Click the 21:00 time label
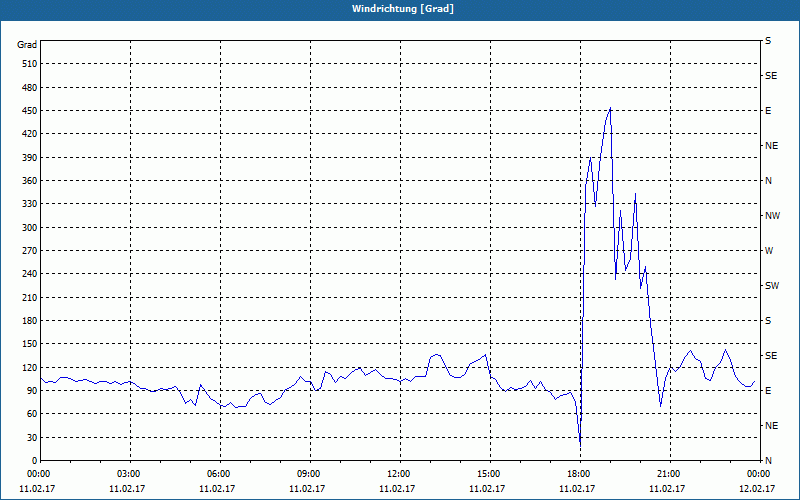800x500 pixels. point(670,474)
